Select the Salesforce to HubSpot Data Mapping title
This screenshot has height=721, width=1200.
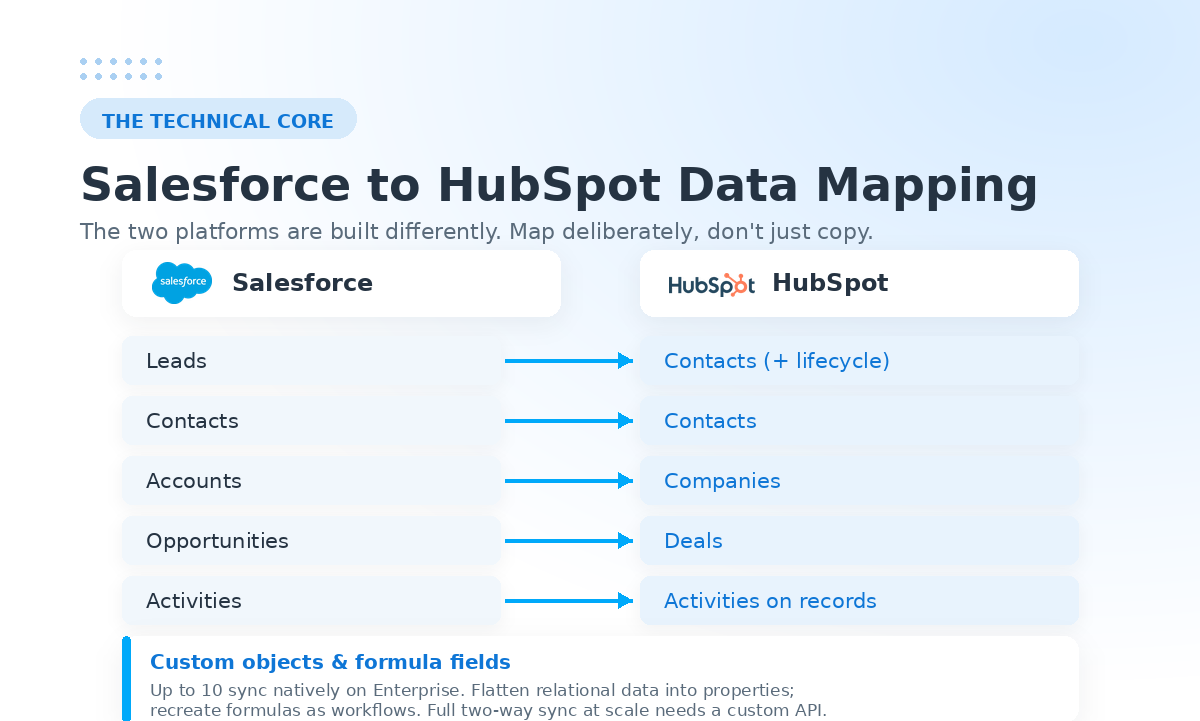pyautogui.click(x=559, y=186)
